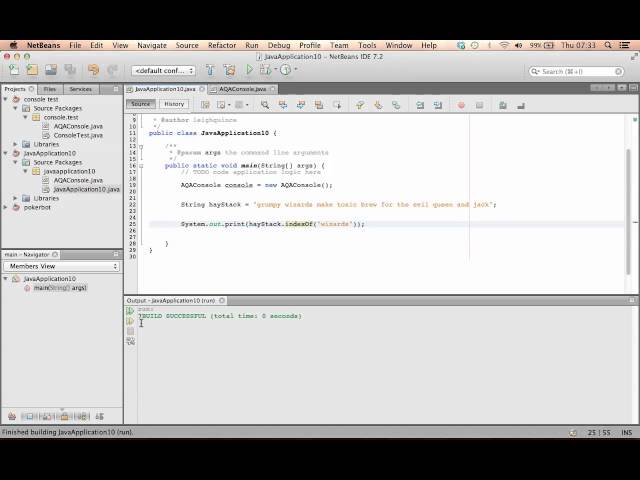640x480 pixels.
Task: Toggle Rectangular Selection mode
Action: (337, 105)
